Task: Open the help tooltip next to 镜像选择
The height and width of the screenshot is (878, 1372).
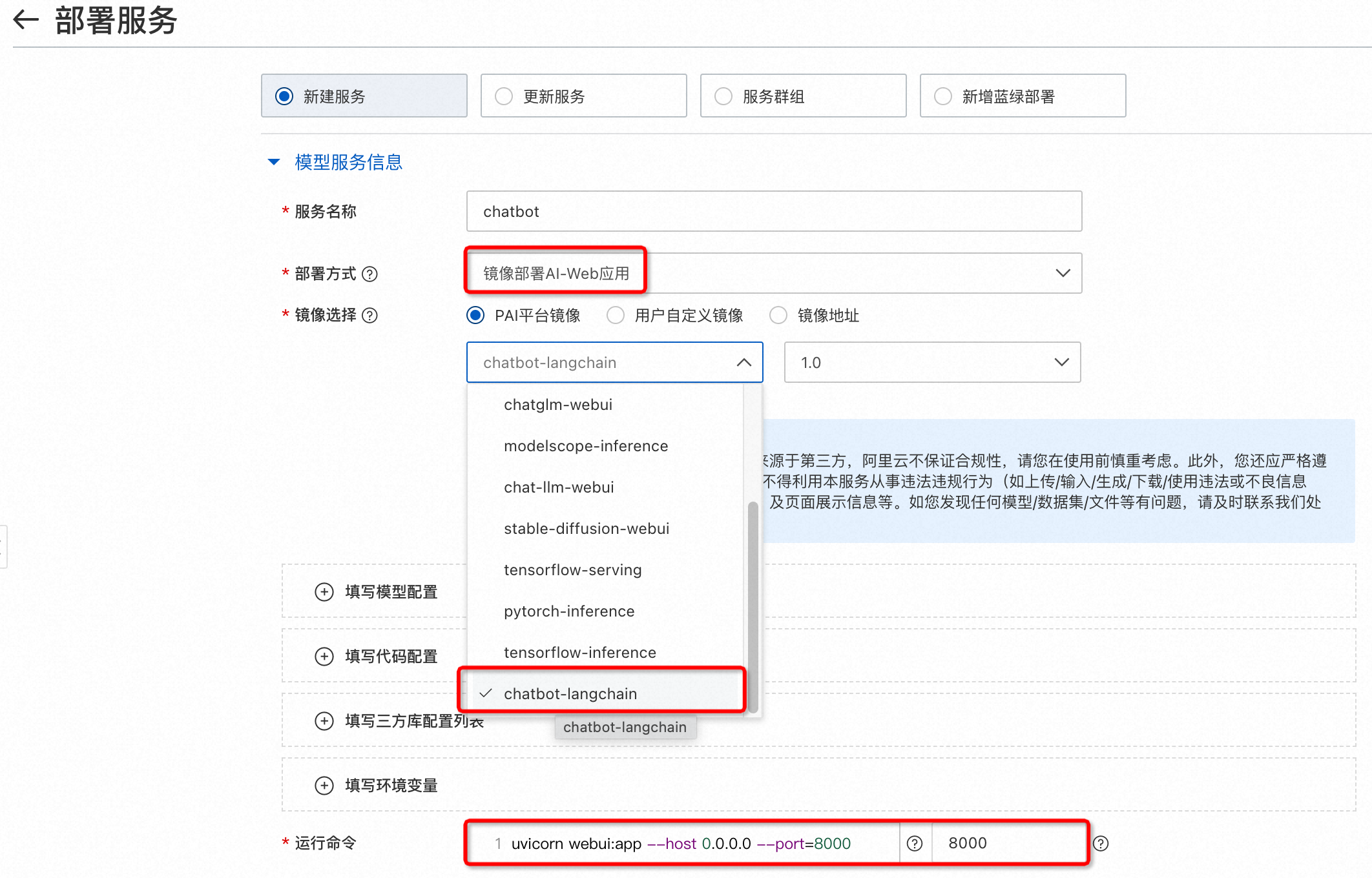Action: click(370, 315)
